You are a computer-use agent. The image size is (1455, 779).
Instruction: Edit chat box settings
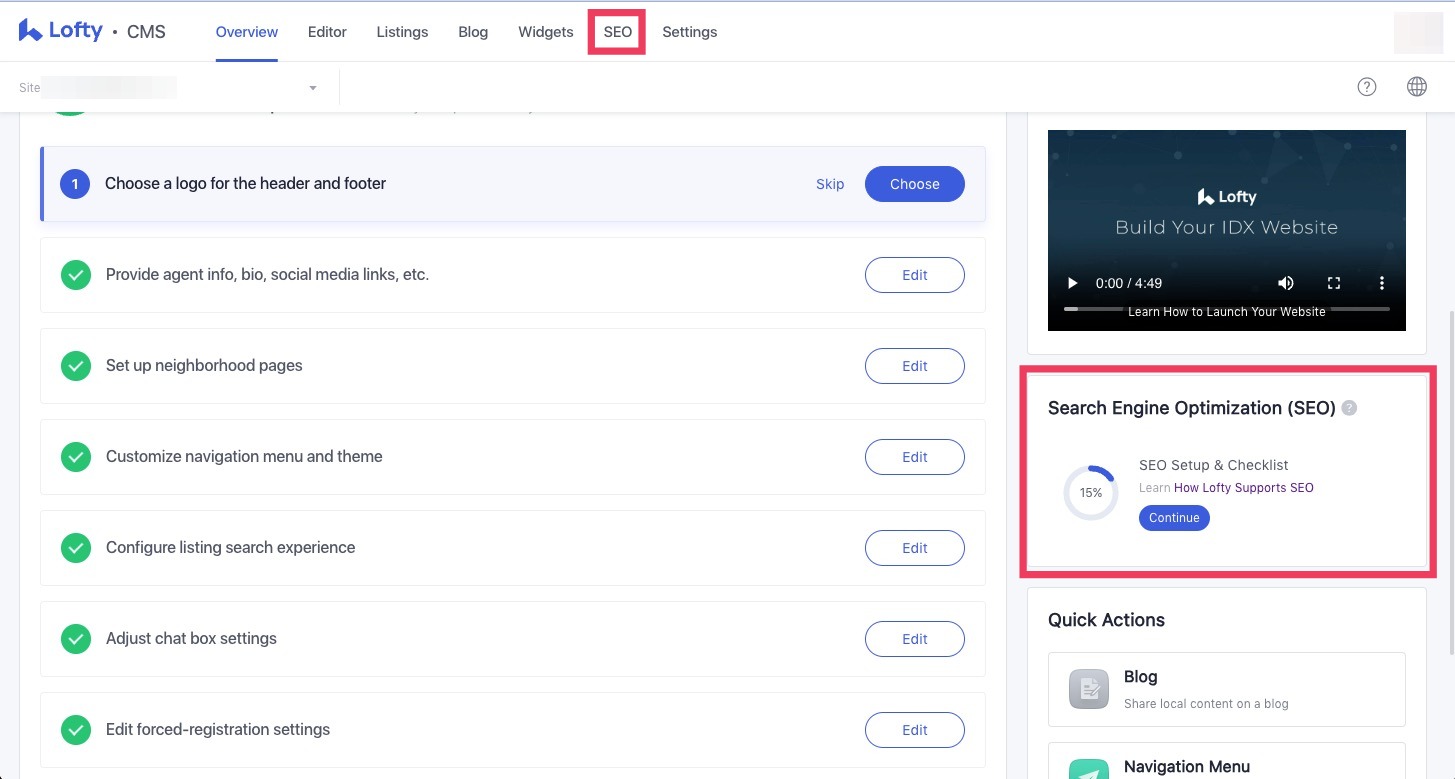click(x=915, y=639)
